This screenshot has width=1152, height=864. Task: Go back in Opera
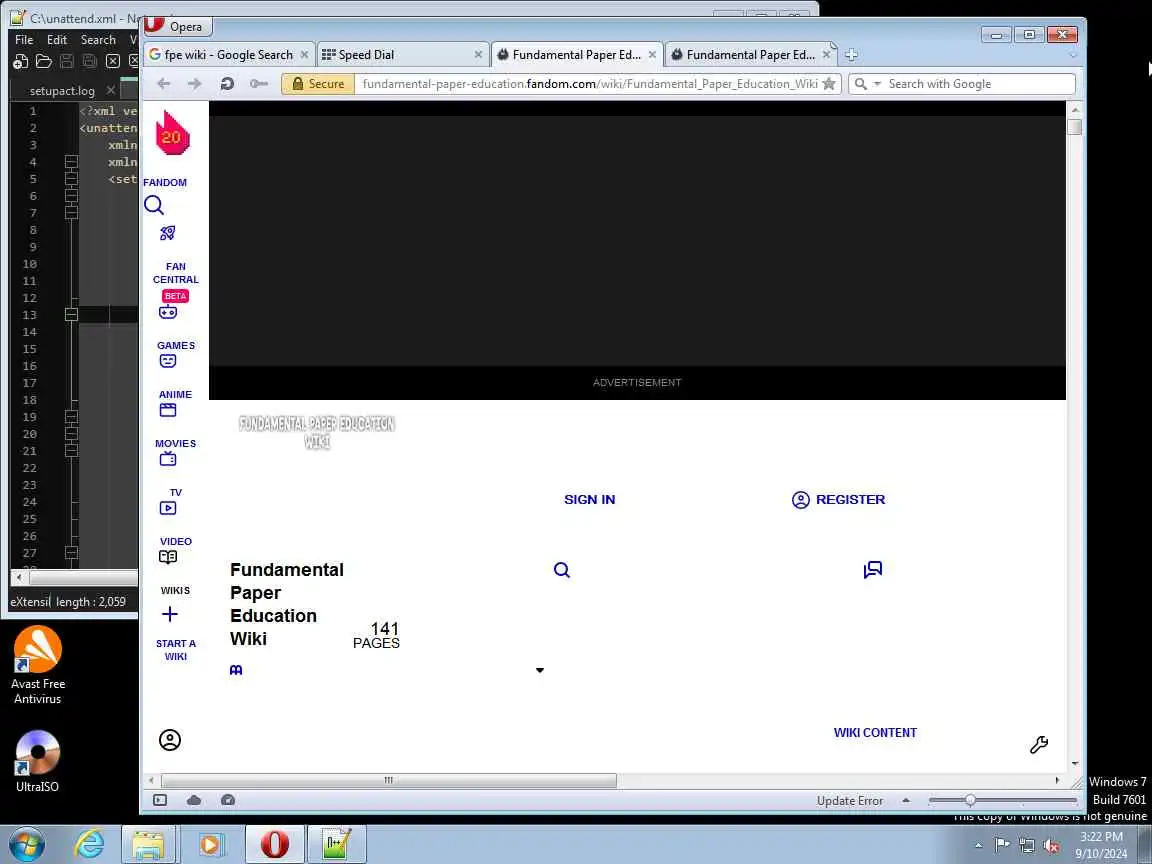click(x=164, y=84)
